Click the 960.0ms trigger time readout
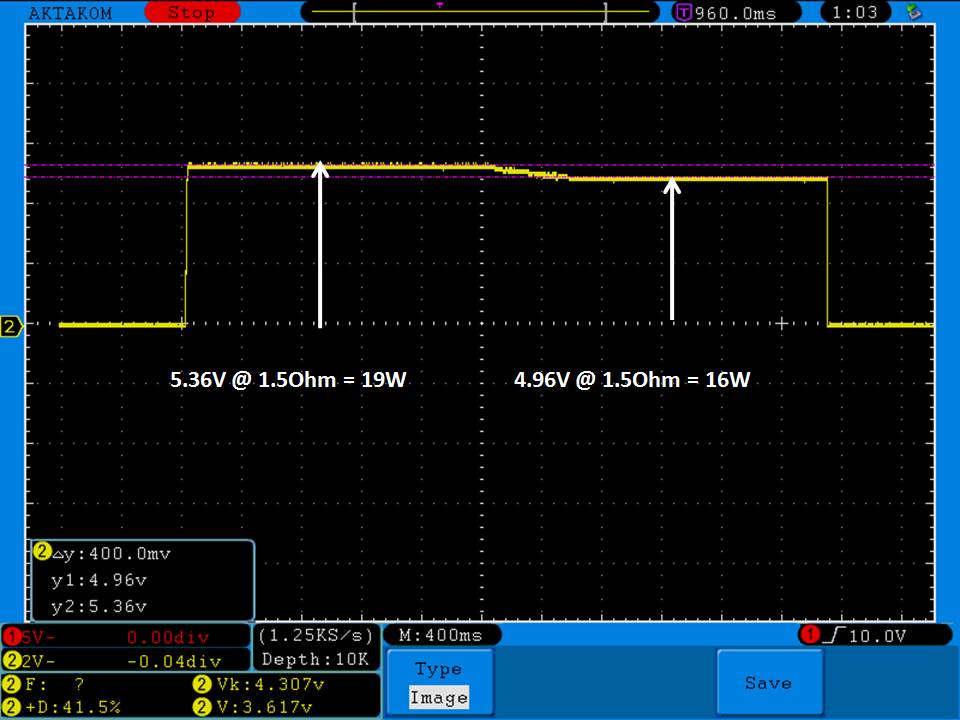This screenshot has width=960, height=720. (x=735, y=13)
